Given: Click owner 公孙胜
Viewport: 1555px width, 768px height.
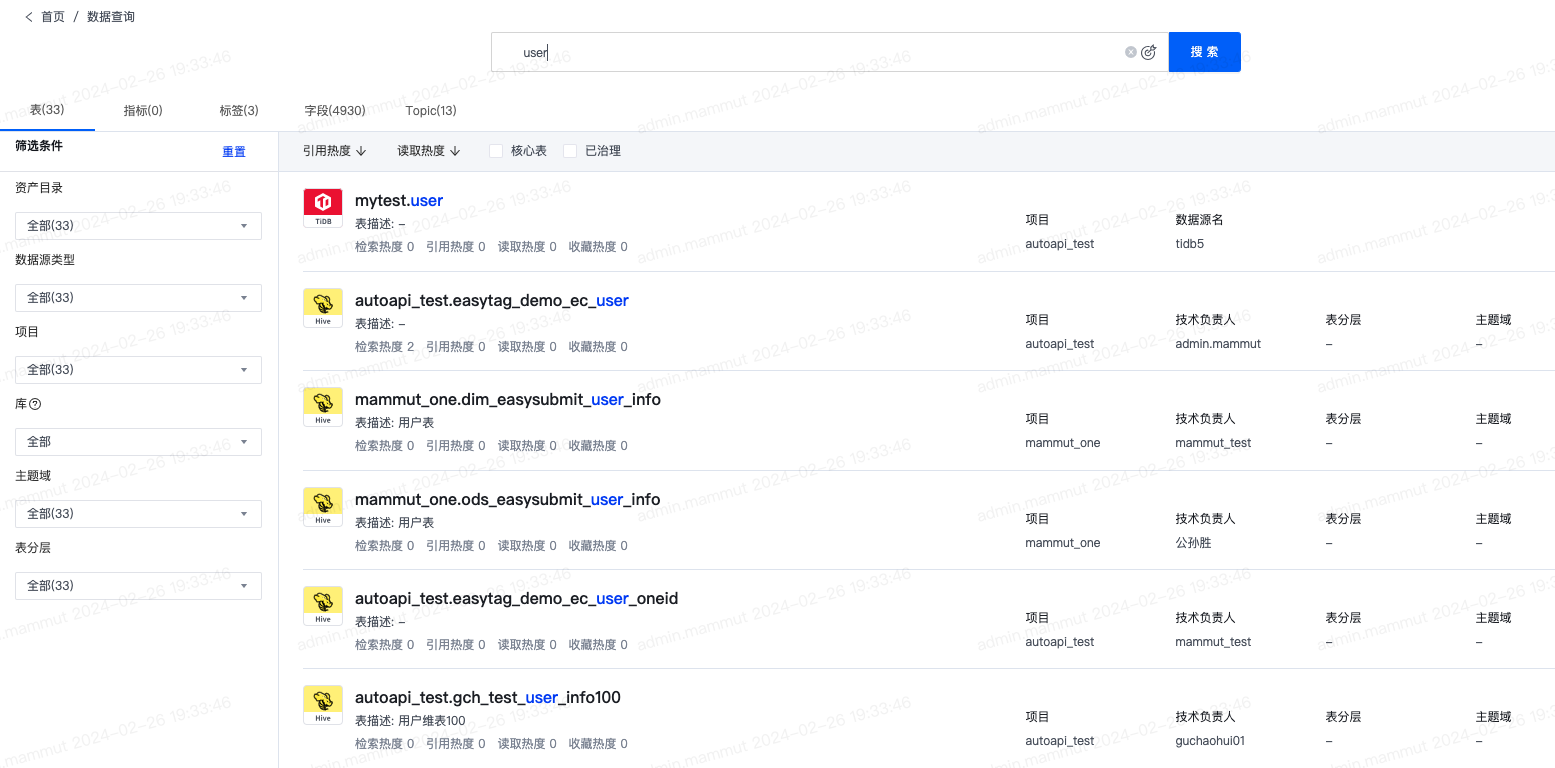Looking at the screenshot, I should click(1194, 542).
